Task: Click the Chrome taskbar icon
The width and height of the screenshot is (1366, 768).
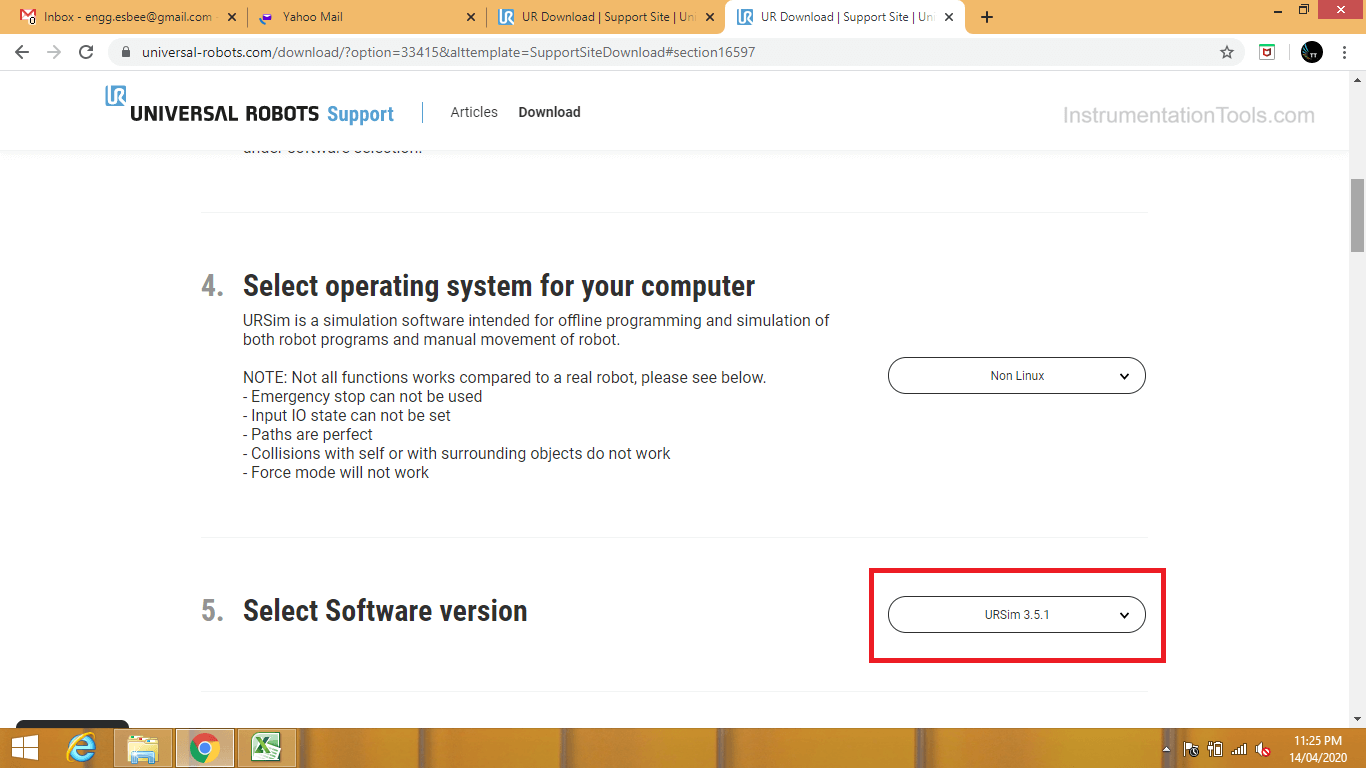Action: [x=205, y=747]
